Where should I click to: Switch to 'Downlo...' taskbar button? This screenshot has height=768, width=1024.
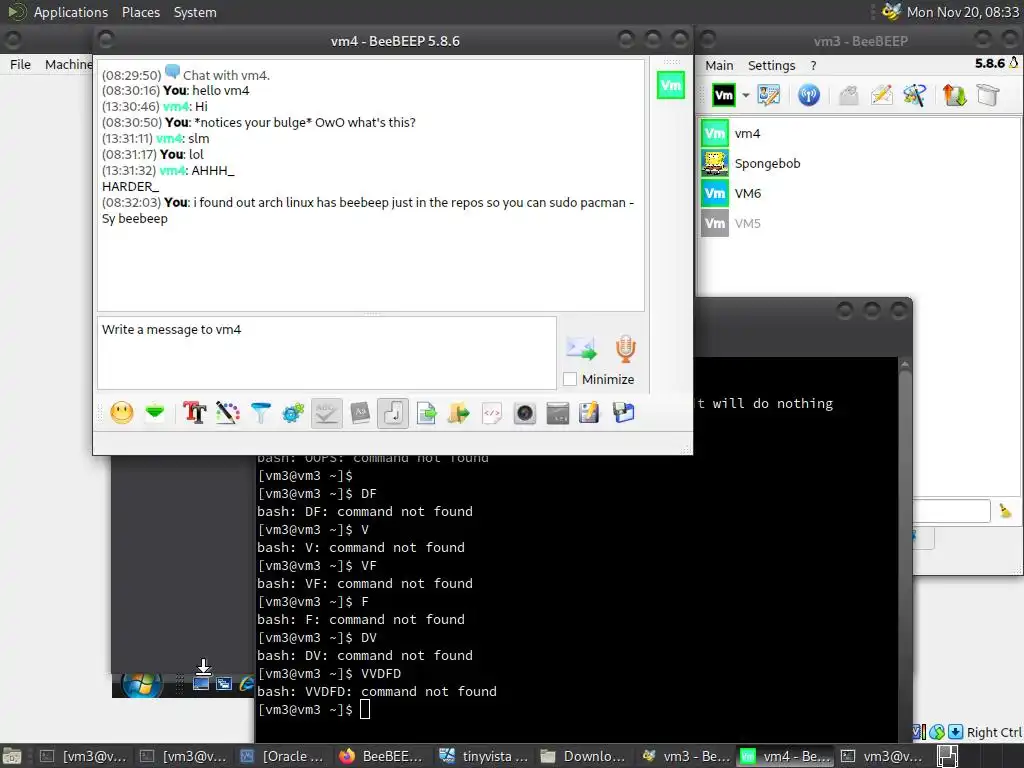click(x=583, y=756)
